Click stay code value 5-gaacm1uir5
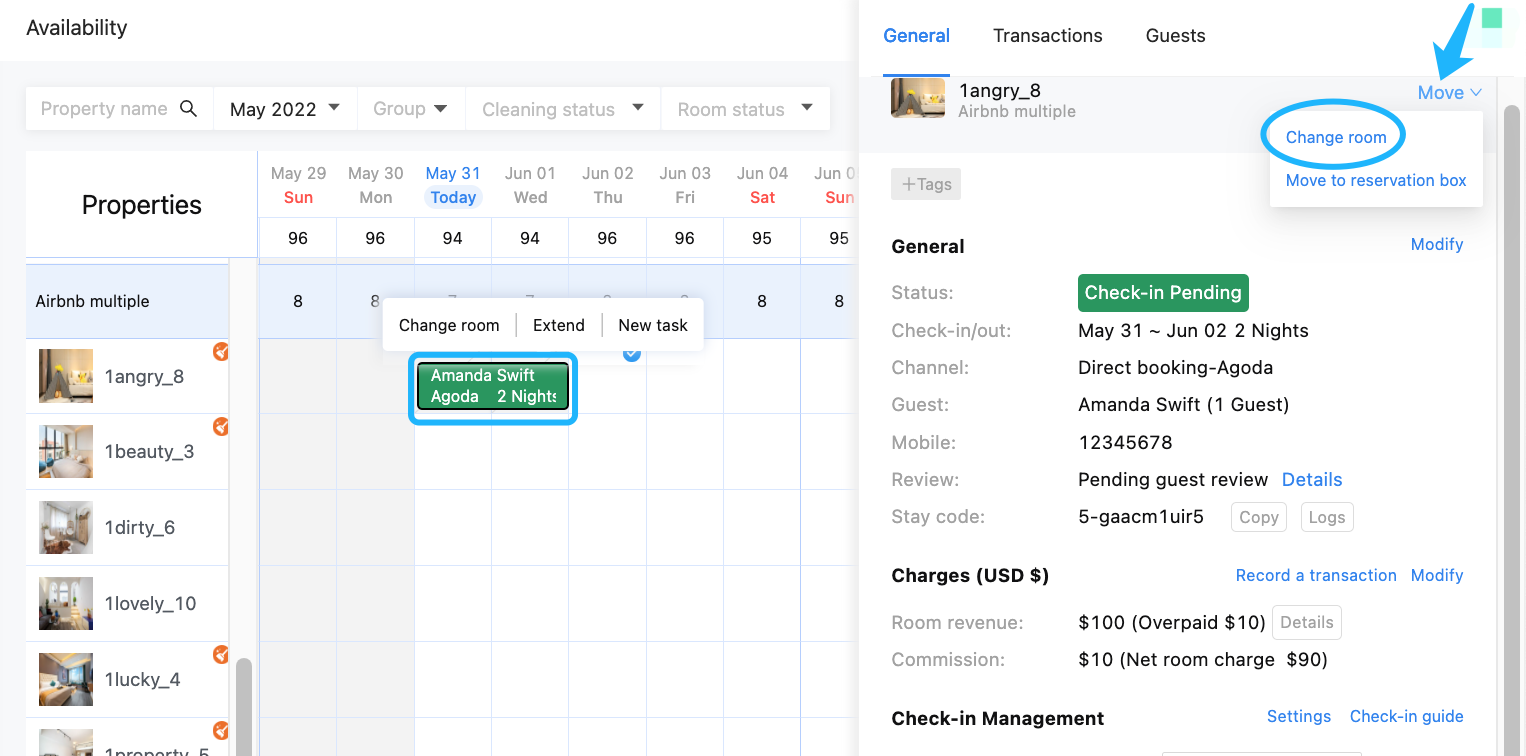 click(x=1141, y=517)
